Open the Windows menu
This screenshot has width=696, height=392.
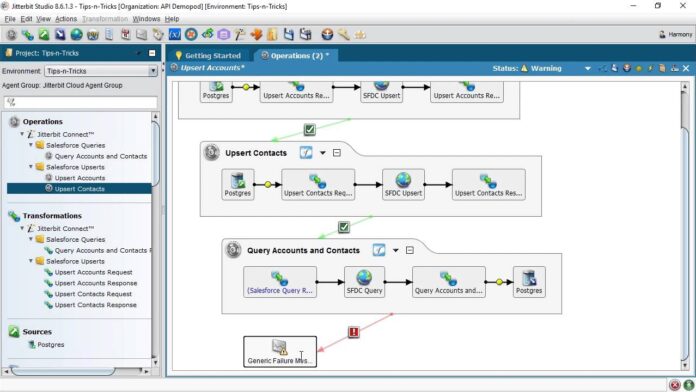pyautogui.click(x=146, y=19)
